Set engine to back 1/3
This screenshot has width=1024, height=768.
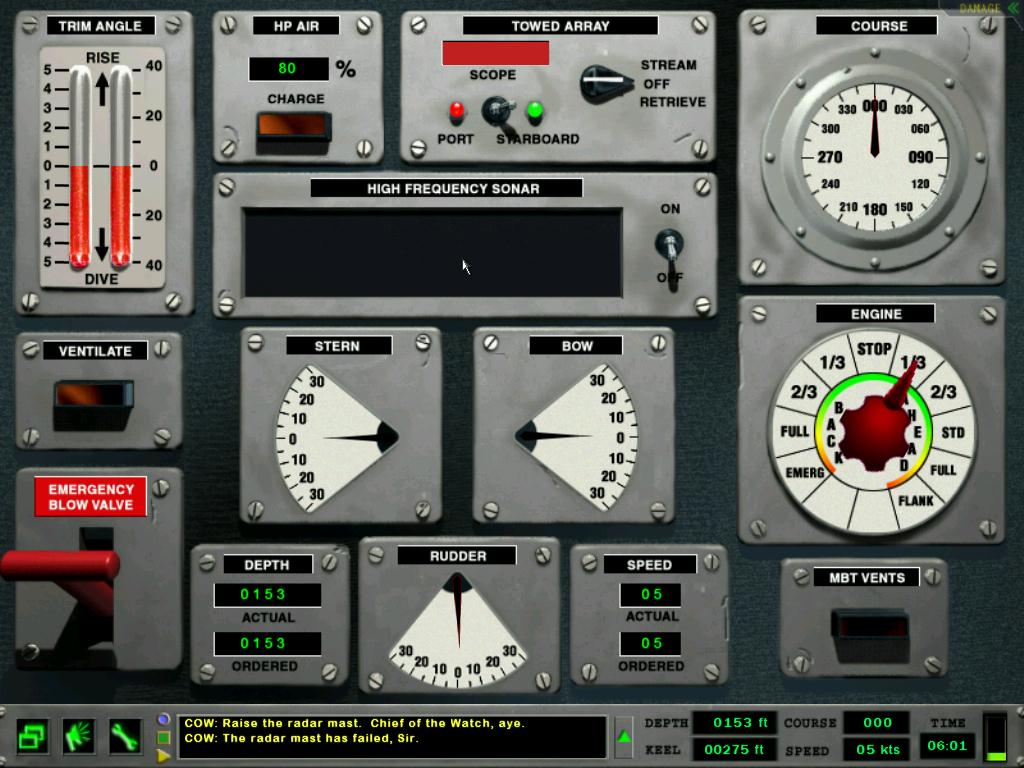click(832, 362)
